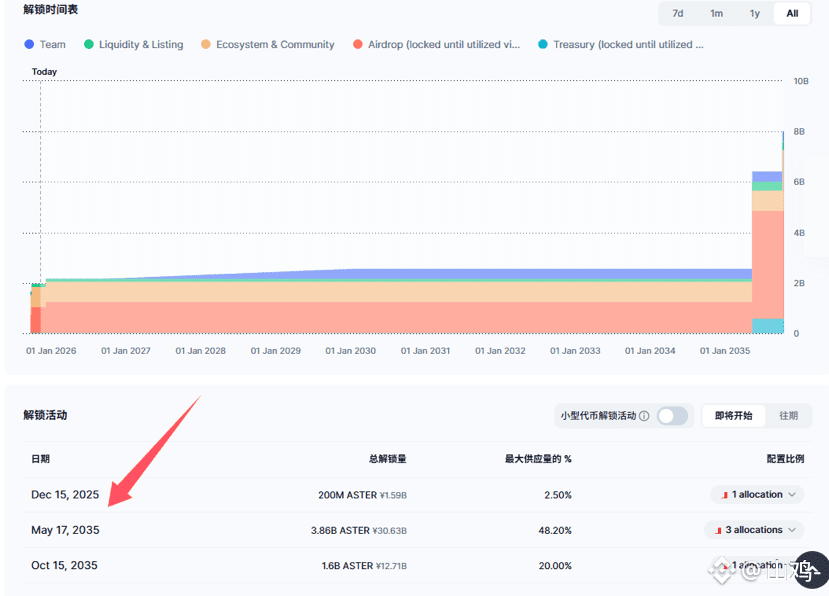The width and height of the screenshot is (829, 596).
Task: Click the 3.86B ASTER amount
Action: coord(340,530)
